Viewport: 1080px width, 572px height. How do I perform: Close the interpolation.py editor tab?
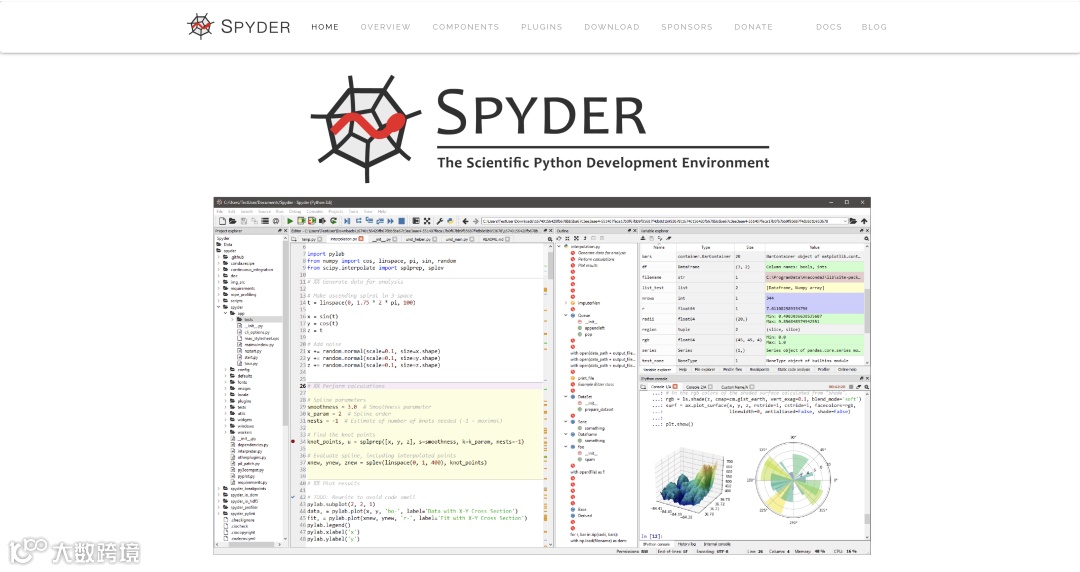(x=361, y=239)
